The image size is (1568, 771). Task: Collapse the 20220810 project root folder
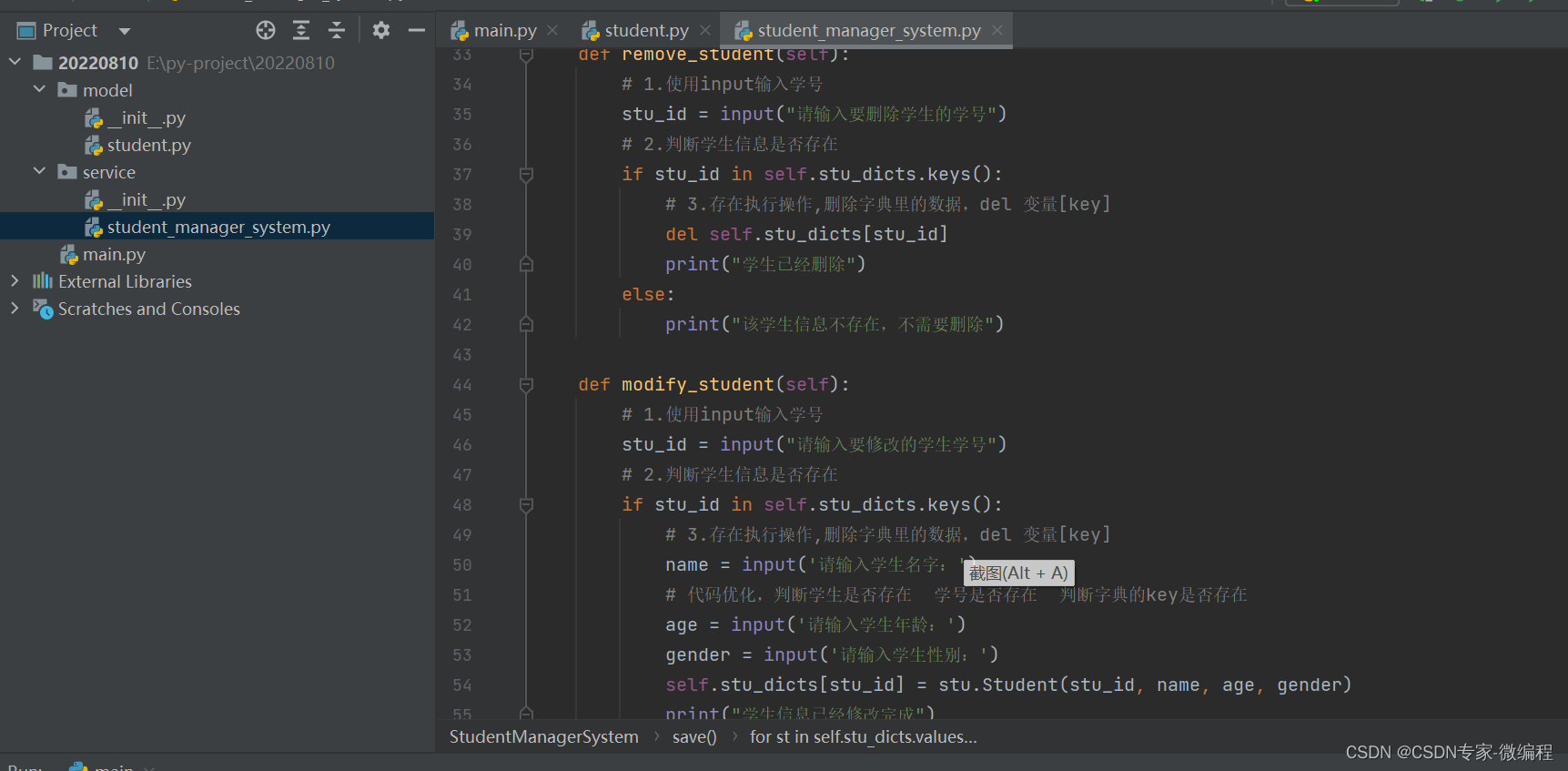pyautogui.click(x=15, y=62)
